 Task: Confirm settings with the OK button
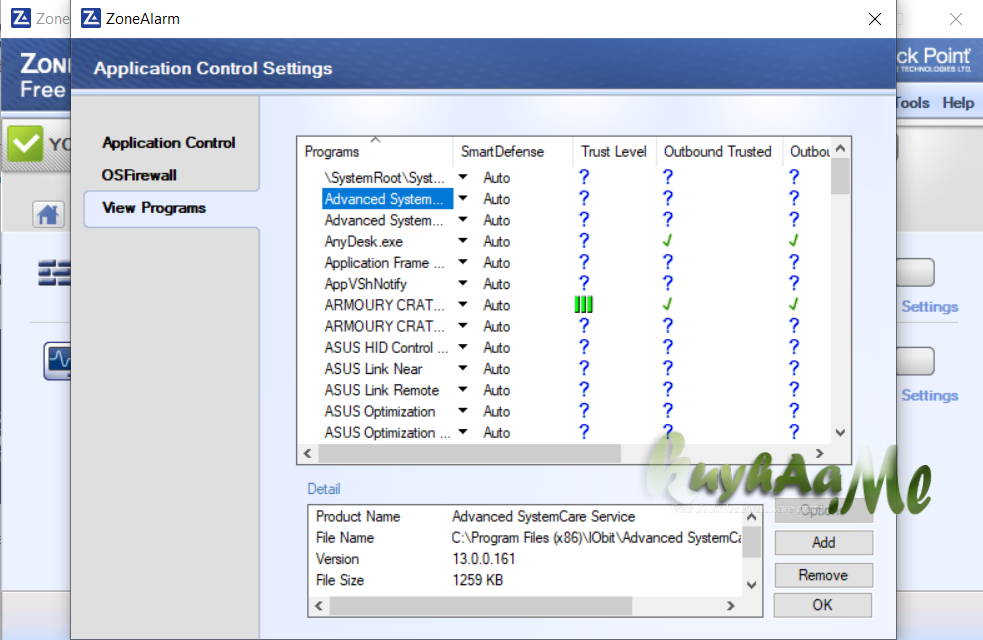(823, 605)
